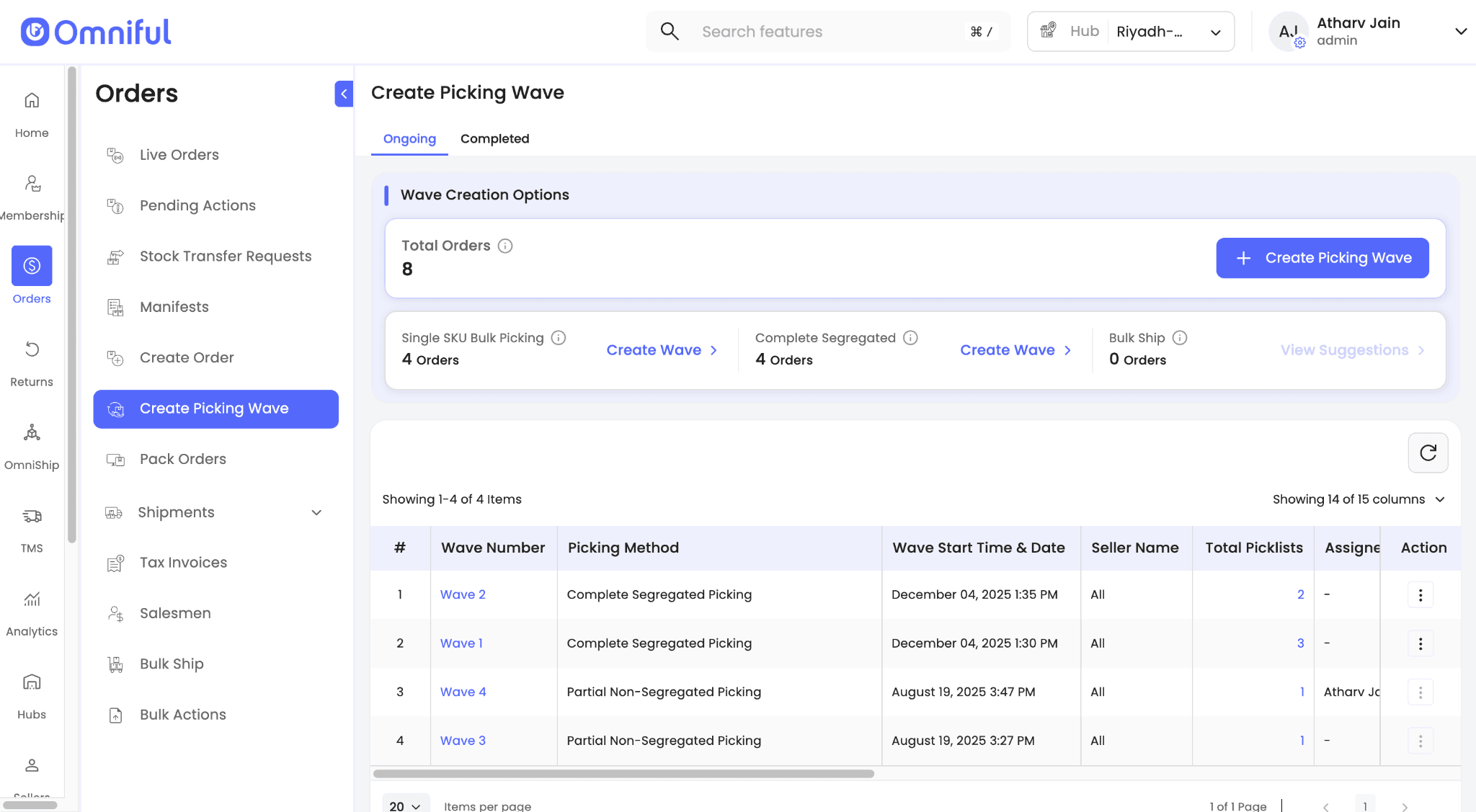Change the items per page dropdown

click(x=405, y=806)
